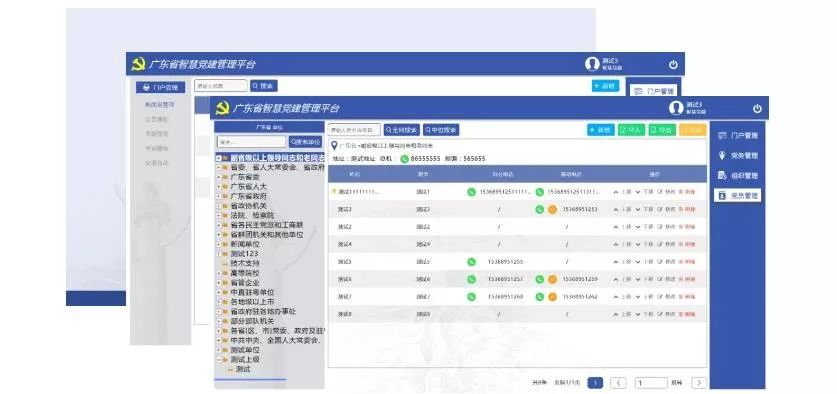
Task: Click the green 导出 button
Action: 662,130
